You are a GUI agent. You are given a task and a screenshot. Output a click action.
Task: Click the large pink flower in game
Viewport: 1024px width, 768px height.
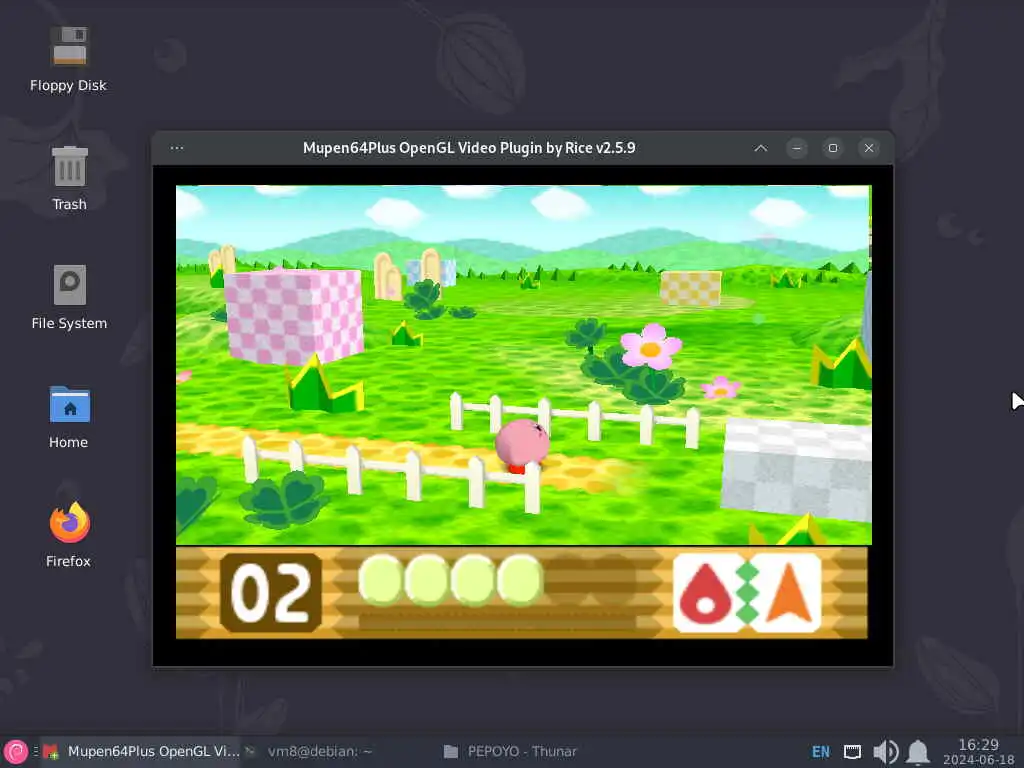coord(650,347)
